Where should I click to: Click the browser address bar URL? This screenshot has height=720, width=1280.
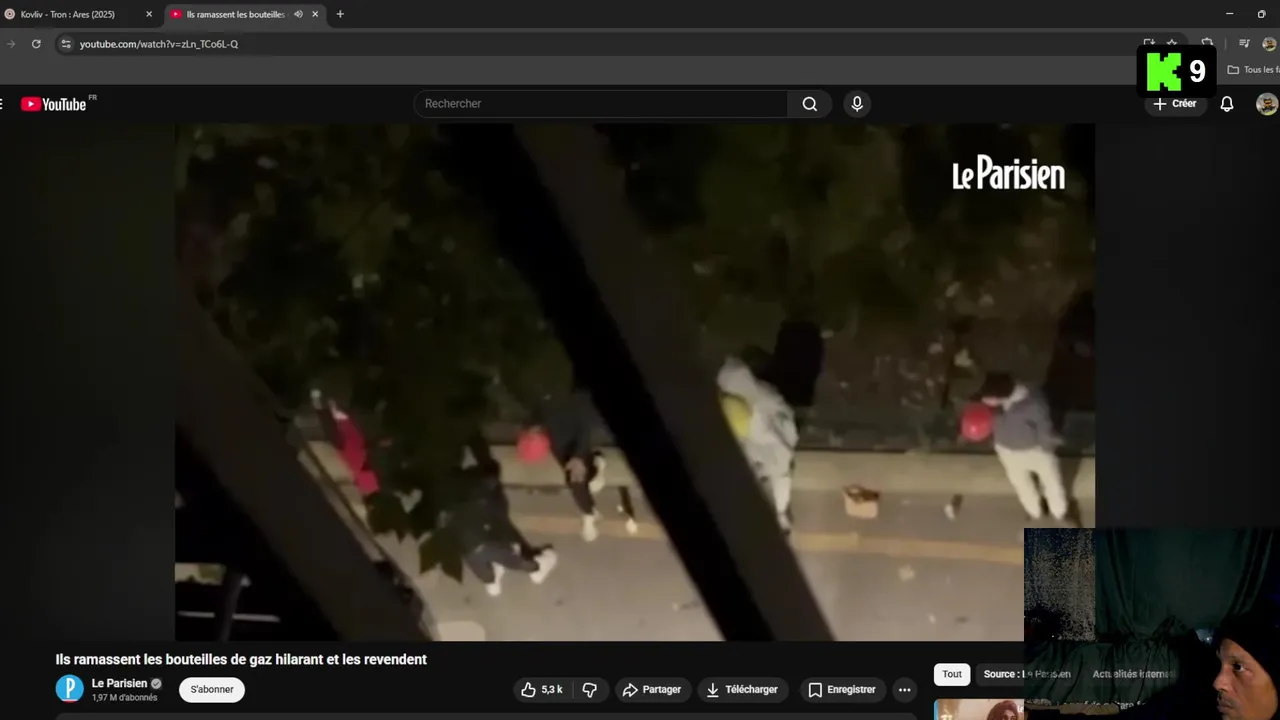click(x=159, y=44)
